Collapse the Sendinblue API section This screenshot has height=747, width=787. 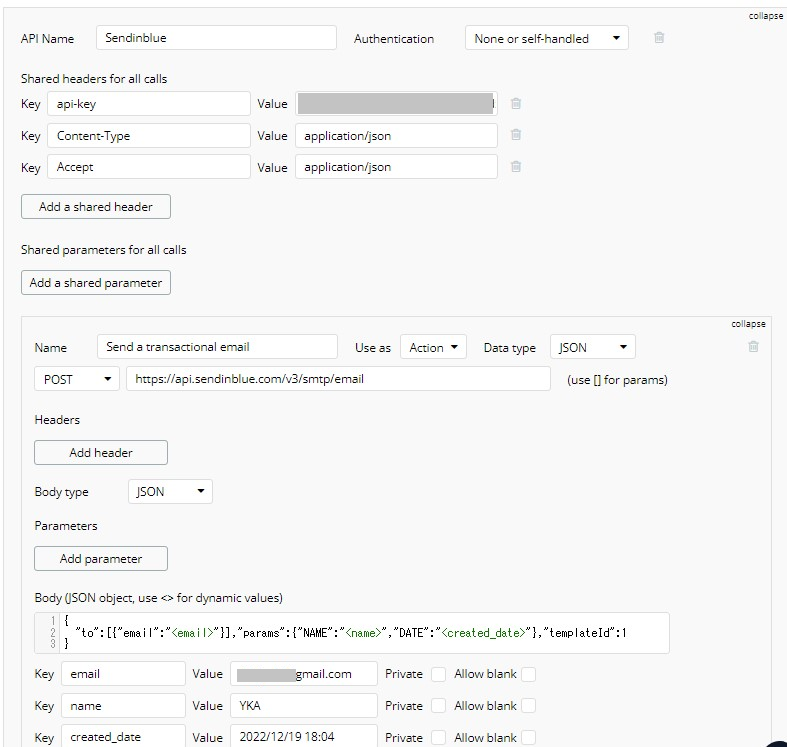[765, 16]
